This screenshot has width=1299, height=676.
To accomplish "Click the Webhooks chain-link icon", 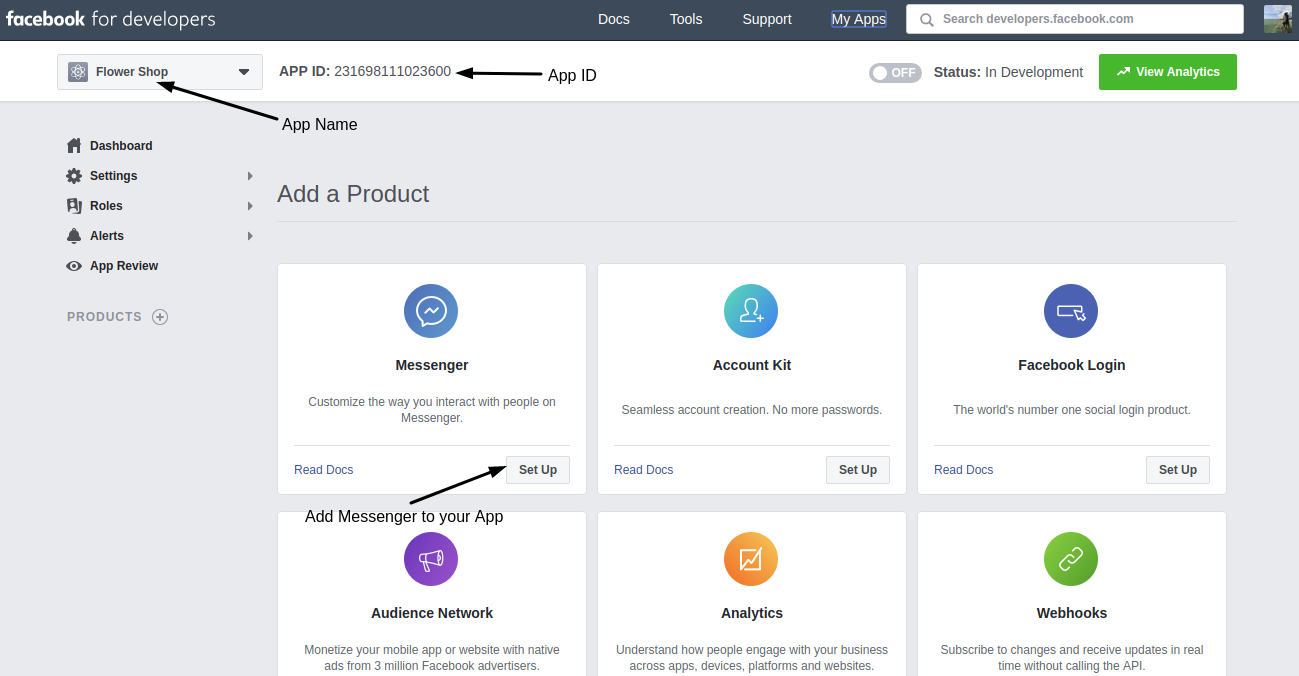I will coord(1071,559).
